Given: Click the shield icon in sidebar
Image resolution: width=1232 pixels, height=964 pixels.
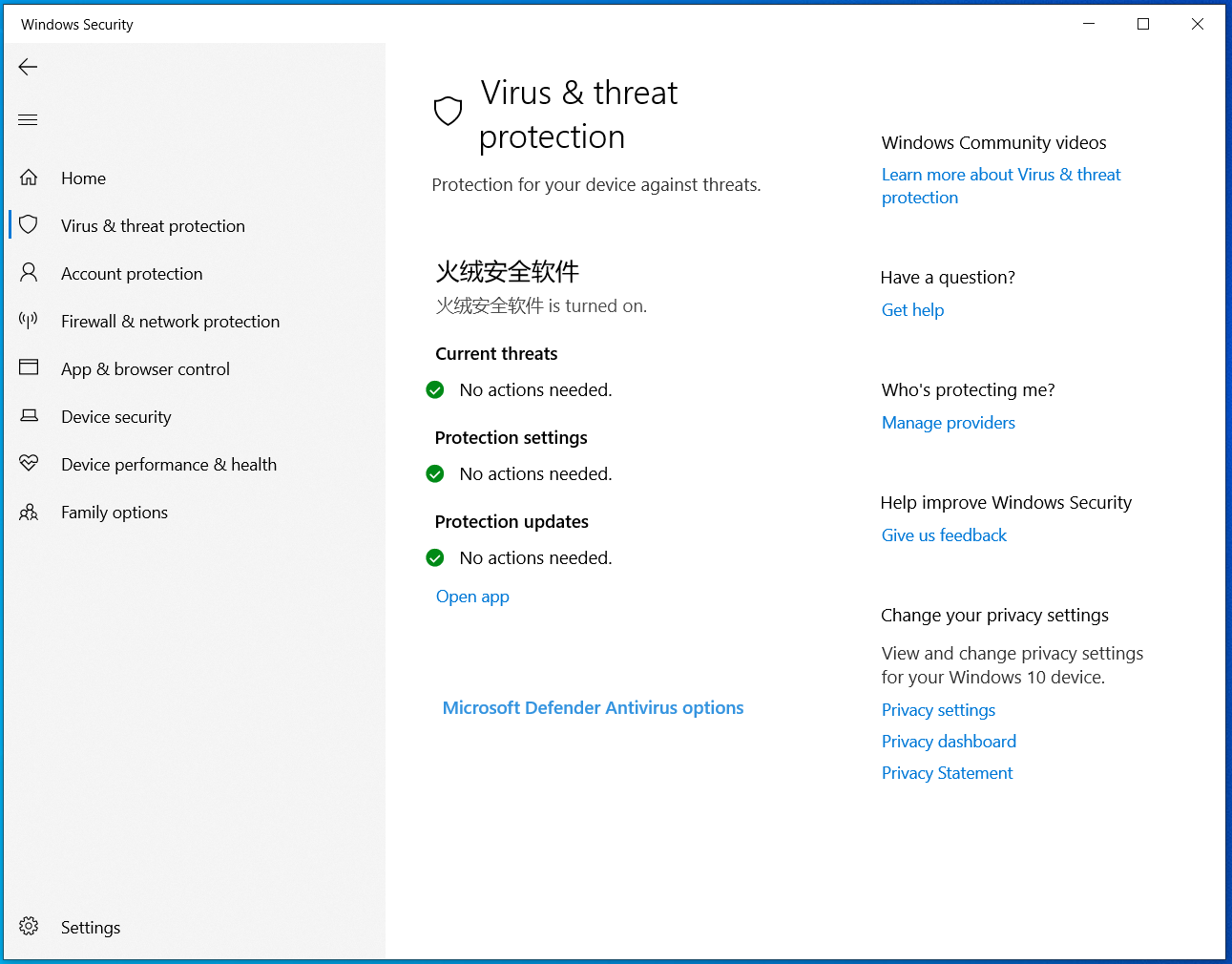Looking at the screenshot, I should tap(29, 225).
